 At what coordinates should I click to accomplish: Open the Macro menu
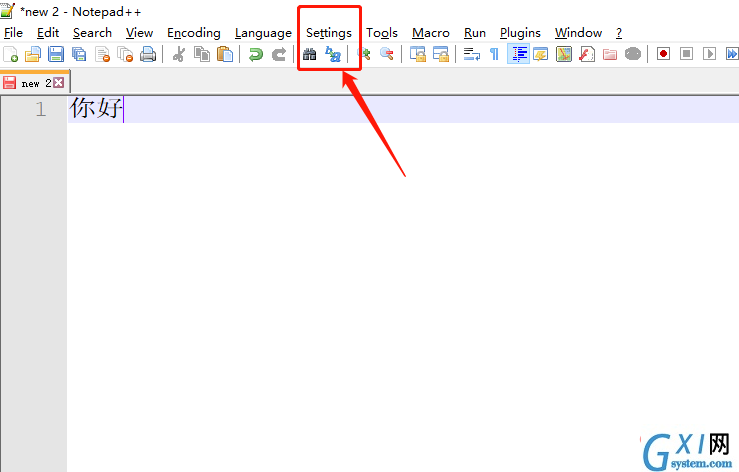point(431,33)
